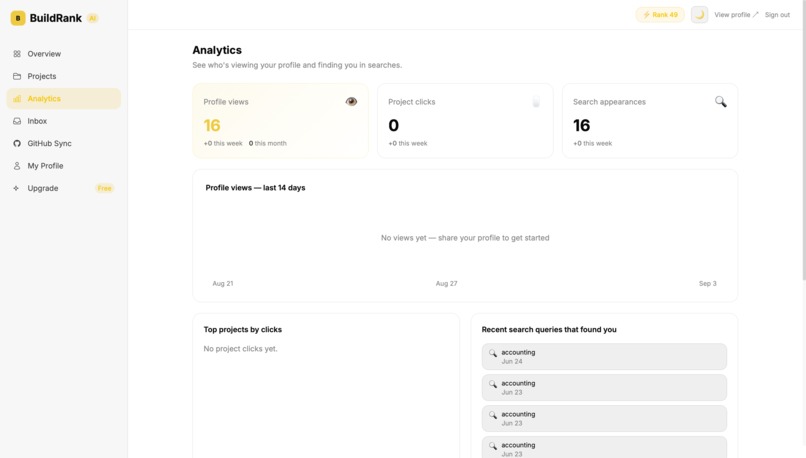Open the Upgrade page
This screenshot has width=806, height=458.
click(x=64, y=188)
